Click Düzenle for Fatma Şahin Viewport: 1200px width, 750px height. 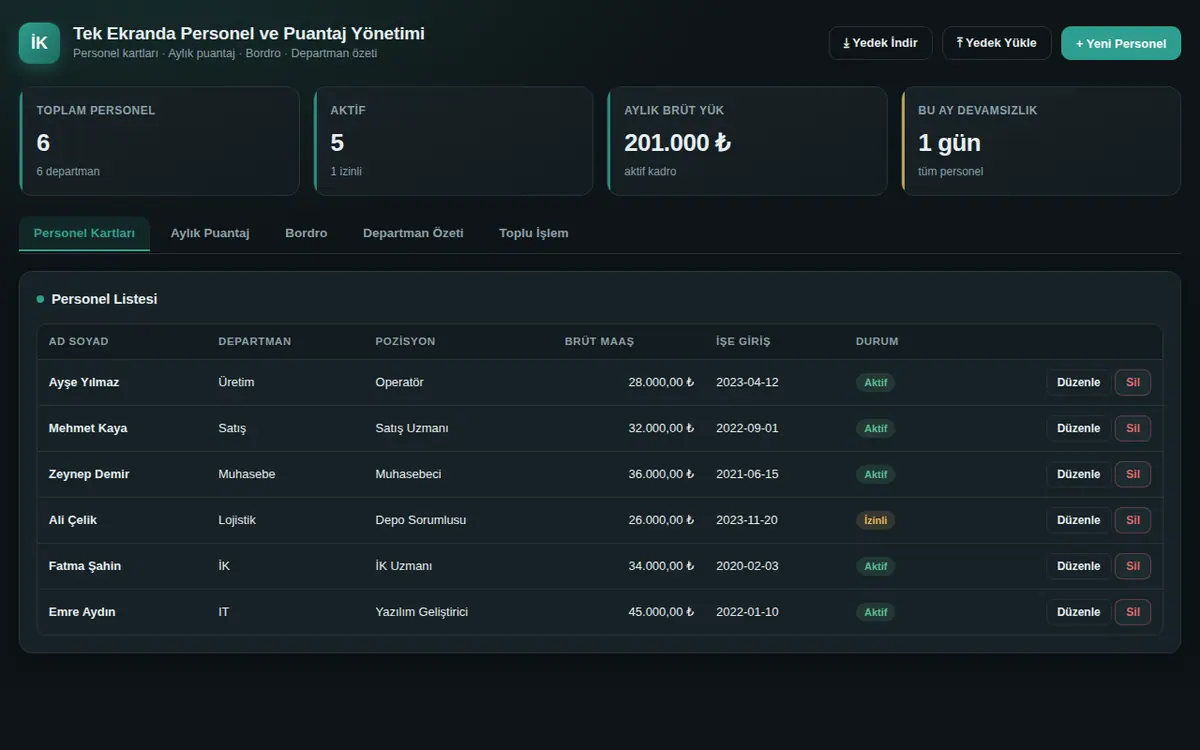pos(1078,566)
